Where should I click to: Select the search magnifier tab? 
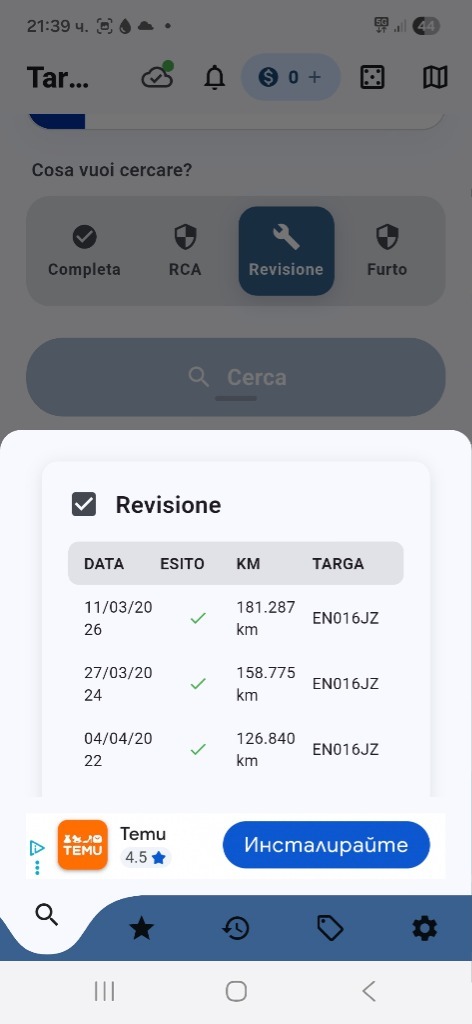coord(47,915)
